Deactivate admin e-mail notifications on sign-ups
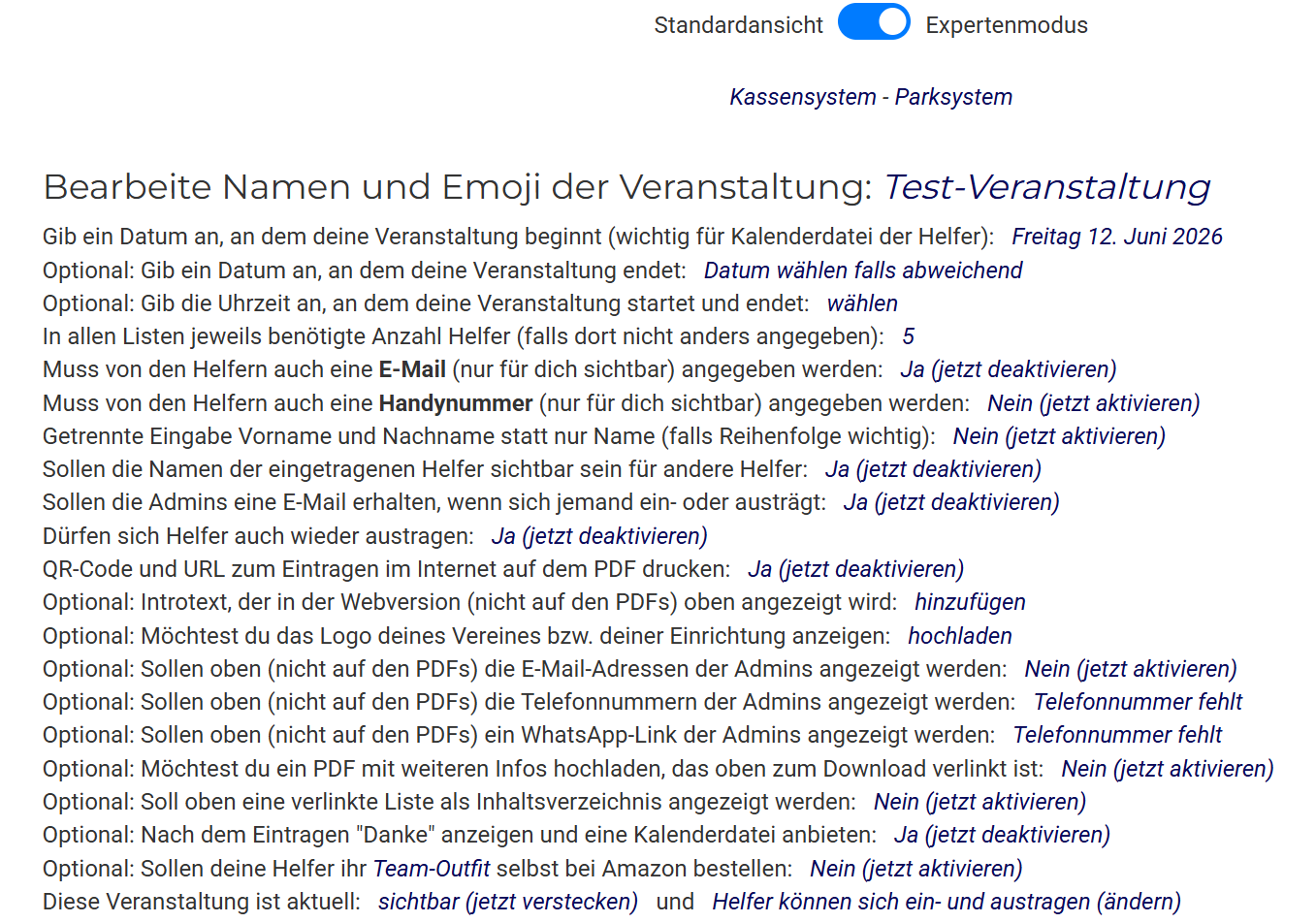The image size is (1316, 923). (x=950, y=502)
